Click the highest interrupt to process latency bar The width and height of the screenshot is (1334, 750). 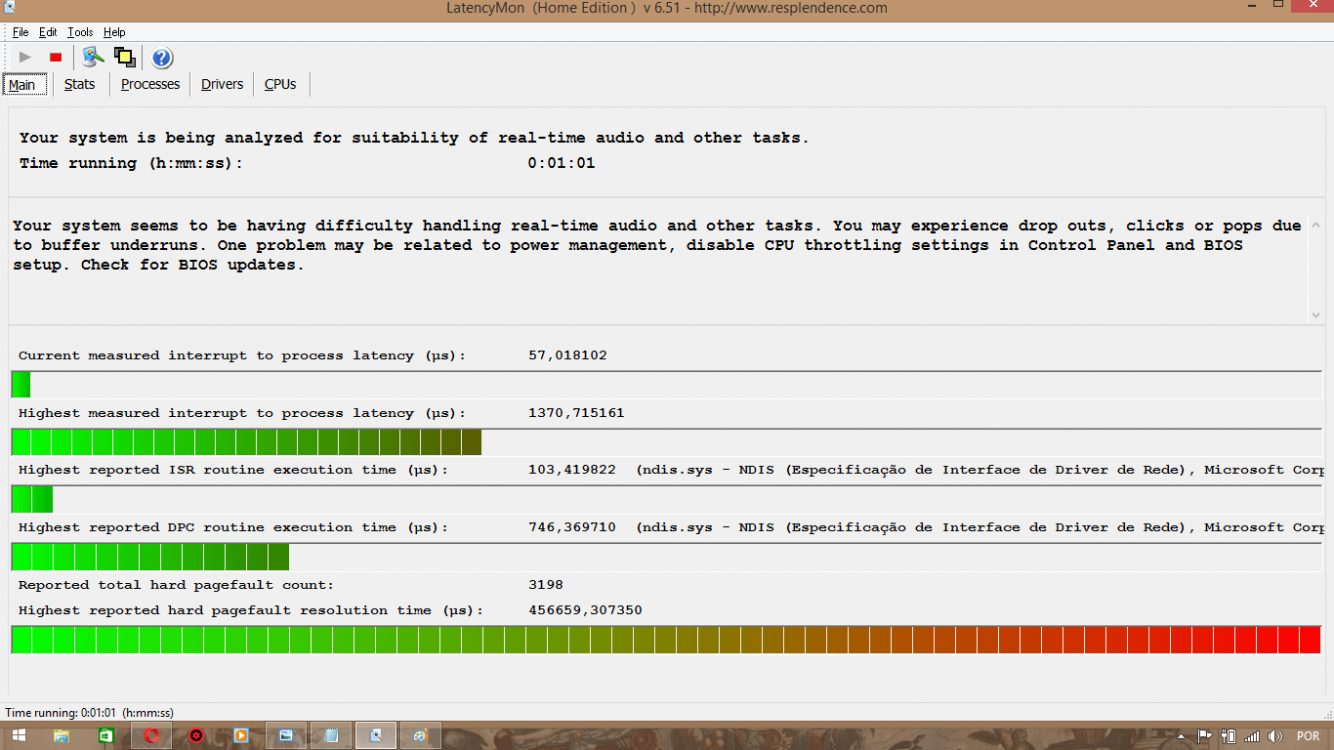(x=666, y=442)
